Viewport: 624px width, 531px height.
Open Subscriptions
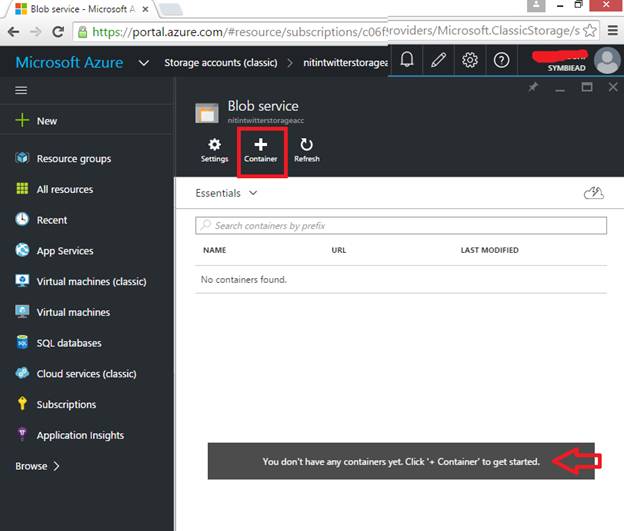[55, 404]
